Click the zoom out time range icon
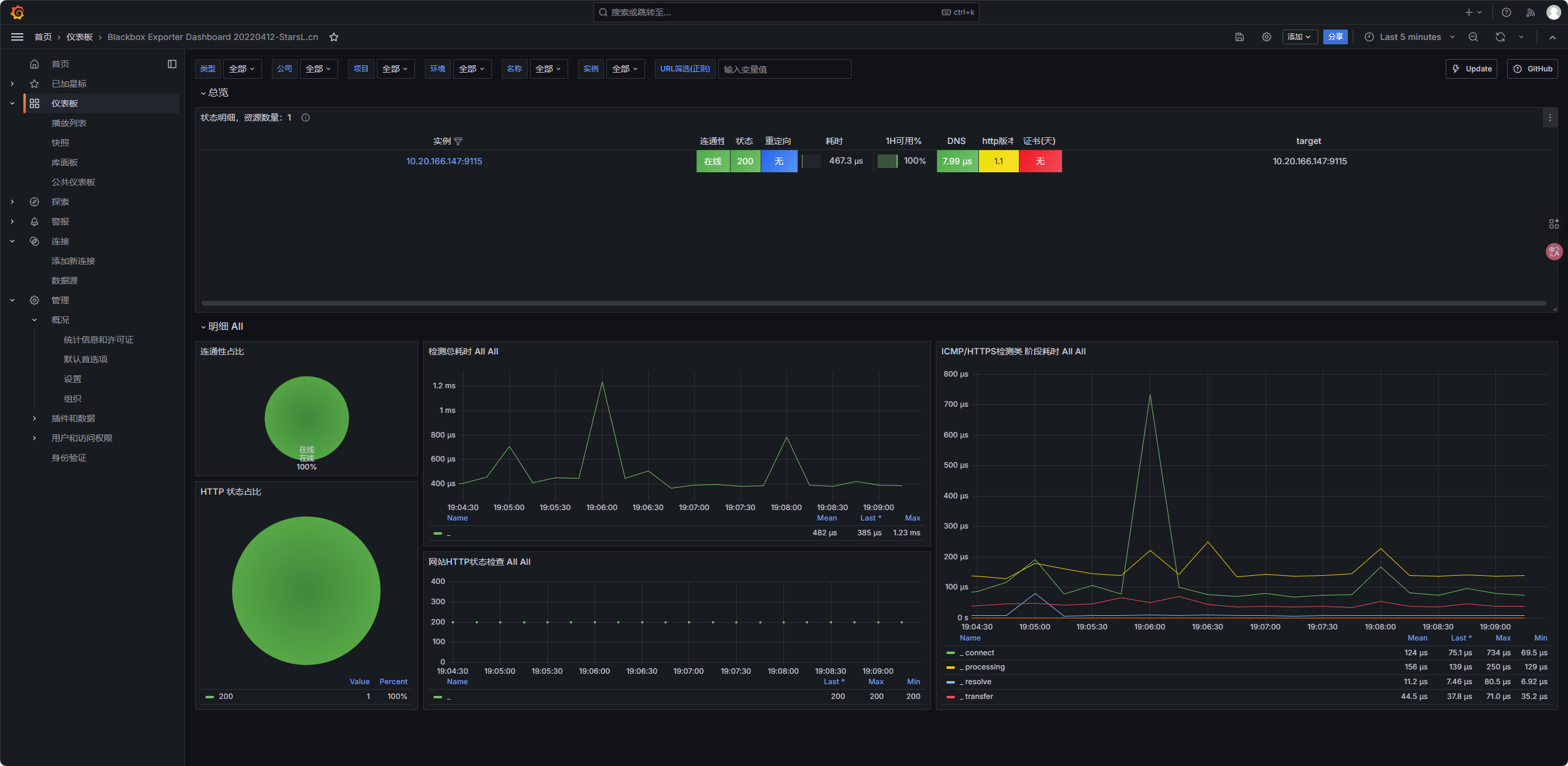1568x766 pixels. point(1473,37)
